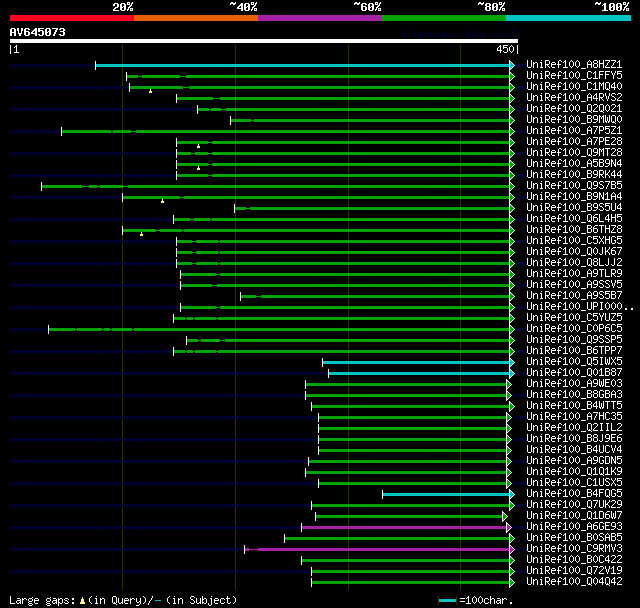Click the UniRef100_A7P5Z1 text
Viewport: 640px width, 608px height.
574,131
